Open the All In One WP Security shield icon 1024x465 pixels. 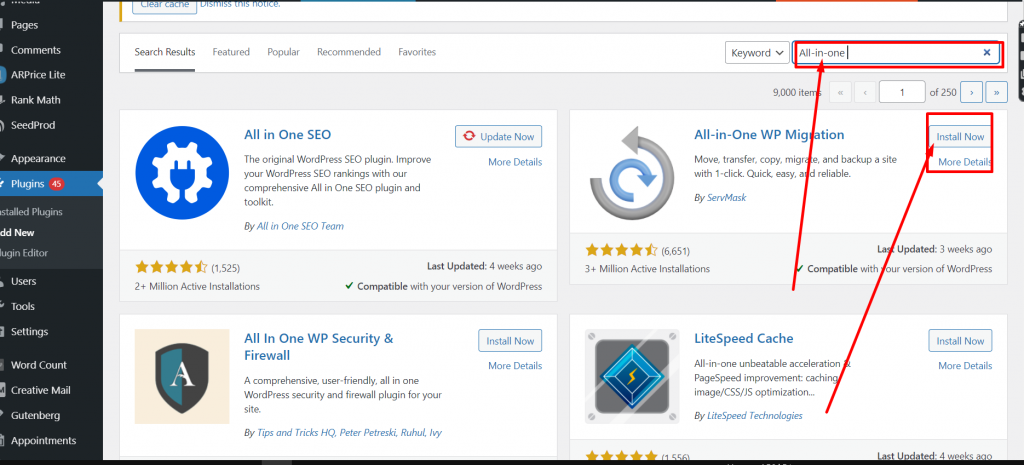coord(182,376)
